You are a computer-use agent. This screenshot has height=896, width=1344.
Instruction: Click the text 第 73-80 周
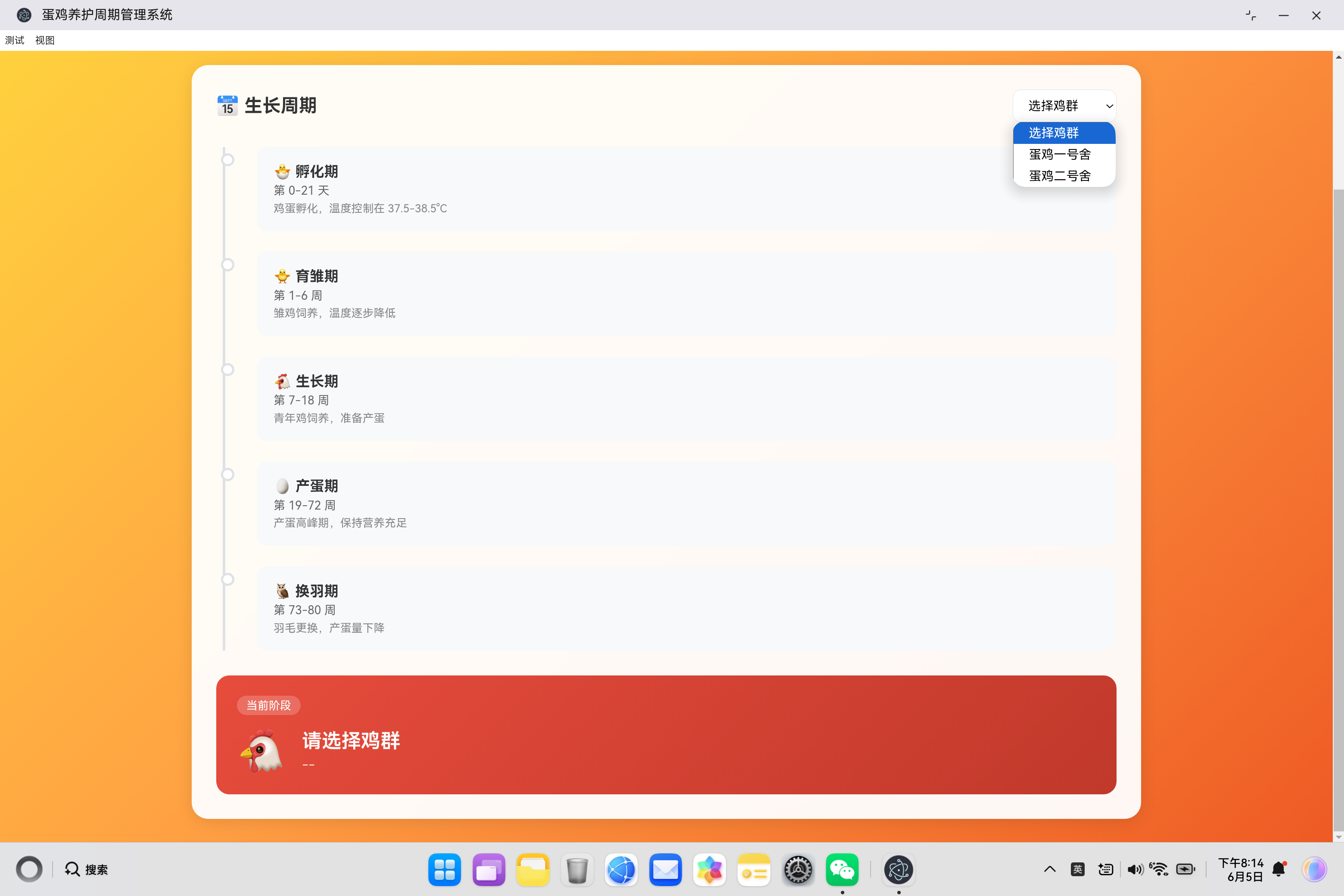pos(305,610)
